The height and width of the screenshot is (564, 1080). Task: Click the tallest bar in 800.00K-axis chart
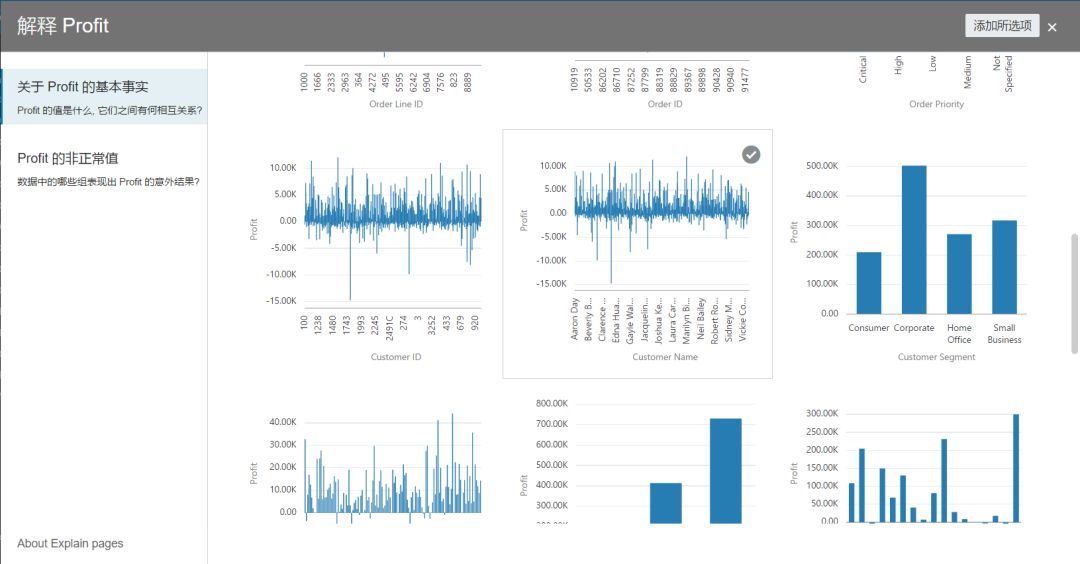click(725, 470)
